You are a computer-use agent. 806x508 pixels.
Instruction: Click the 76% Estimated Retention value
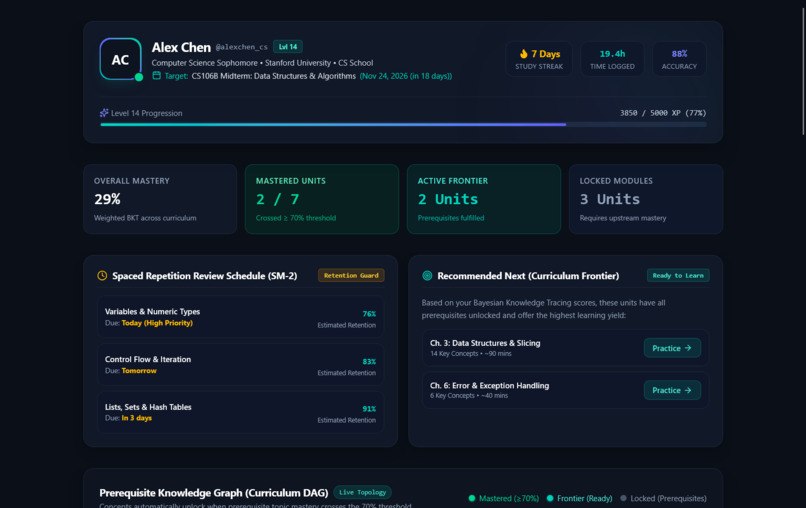coord(369,314)
